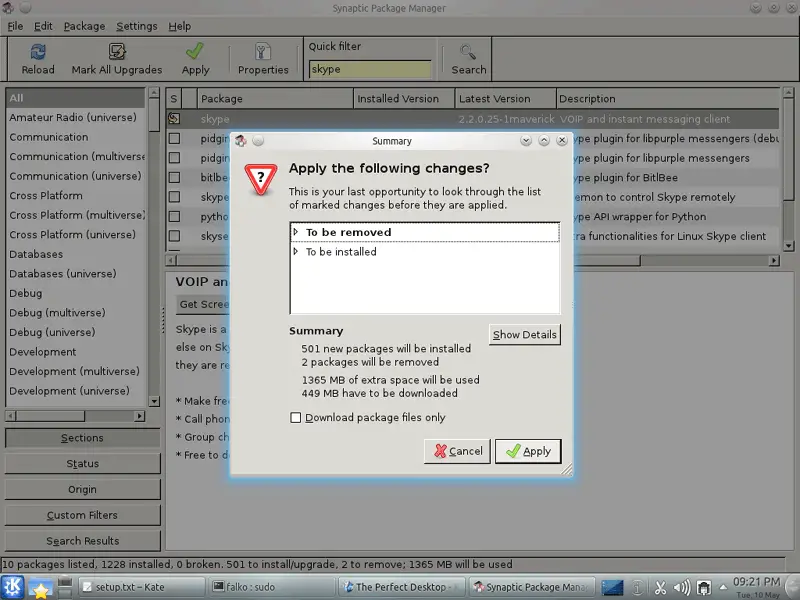Select the Databases section
This screenshot has width=800, height=600.
(x=76, y=254)
